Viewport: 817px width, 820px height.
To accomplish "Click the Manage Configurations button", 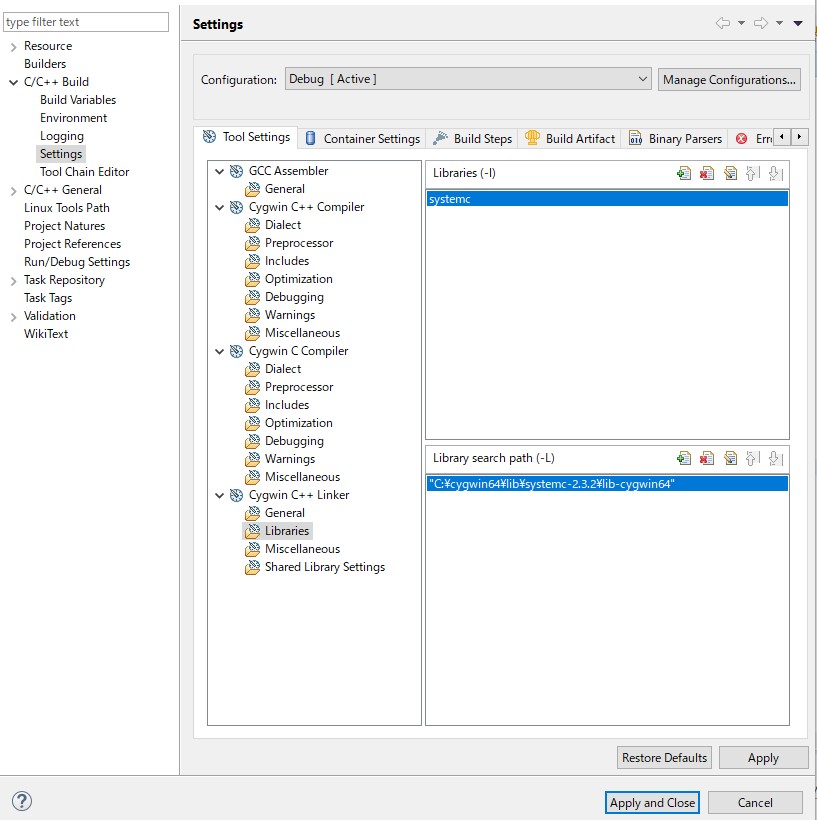I will [731, 79].
